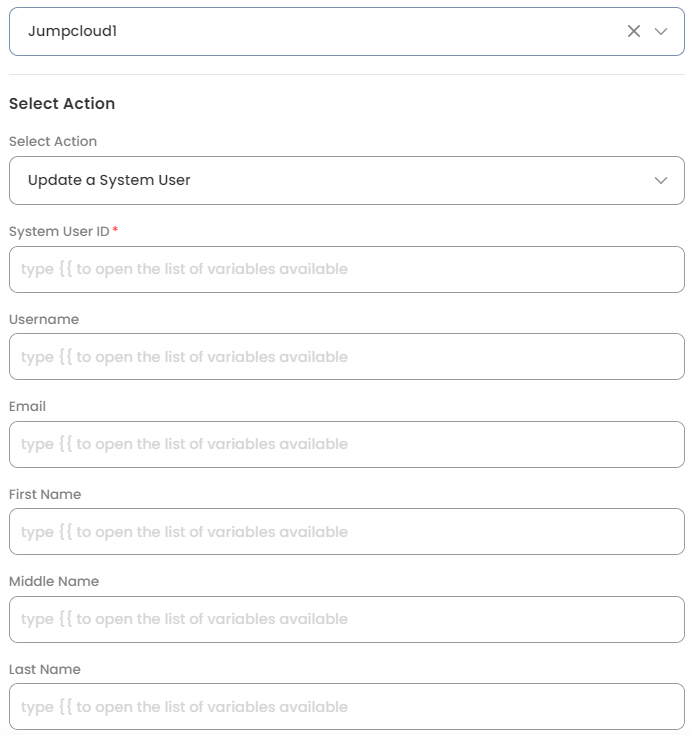Viewport: 690px width, 735px height.
Task: Click inside the Middle Name field
Action: 346,619
